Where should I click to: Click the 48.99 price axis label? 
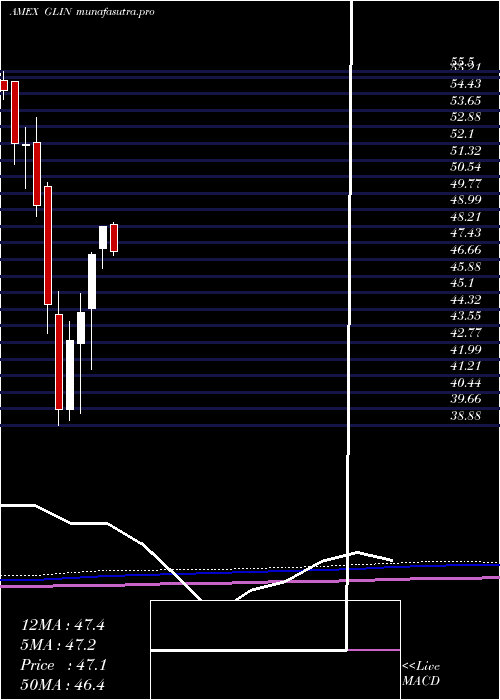click(465, 200)
